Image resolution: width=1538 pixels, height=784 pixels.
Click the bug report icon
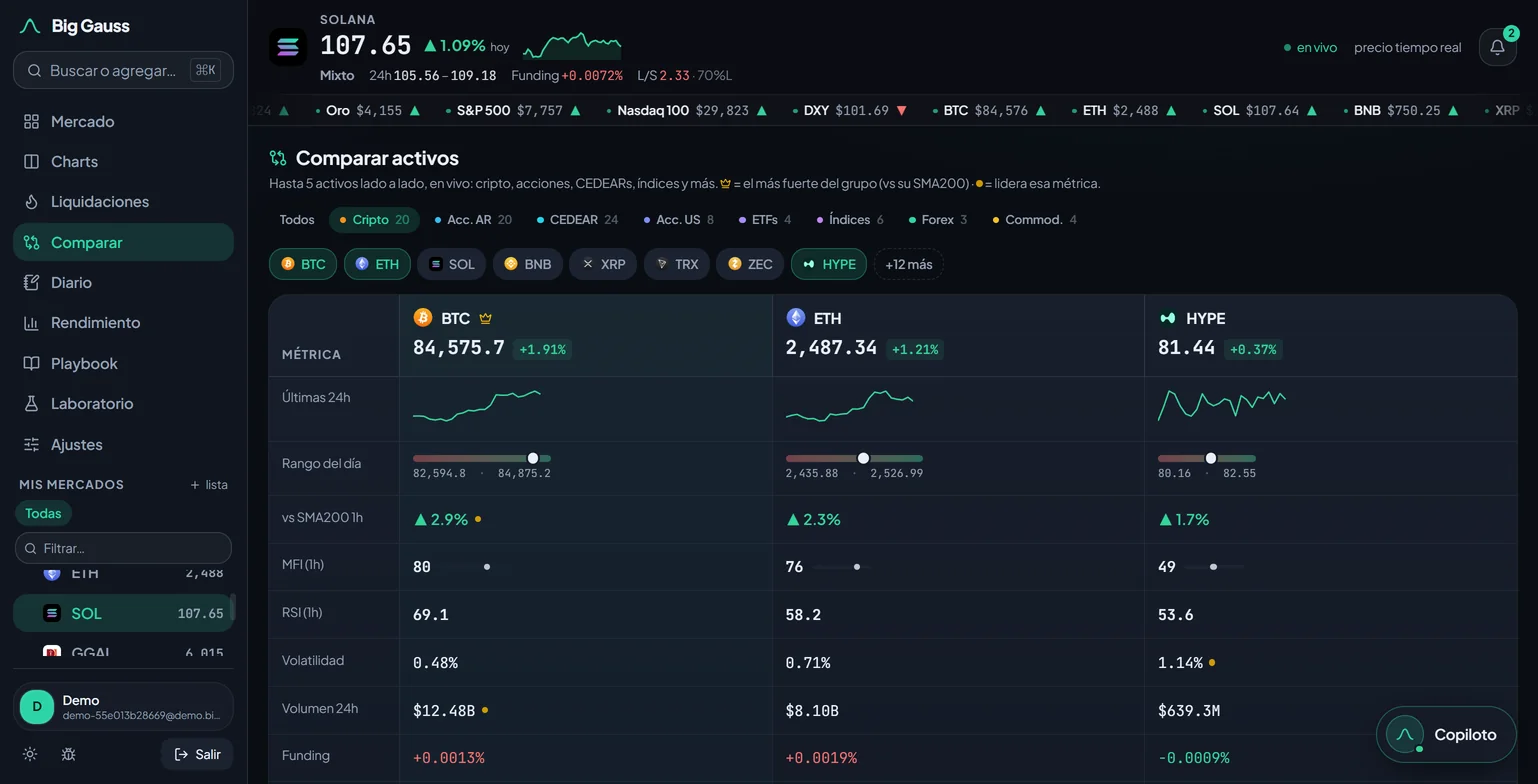point(68,754)
